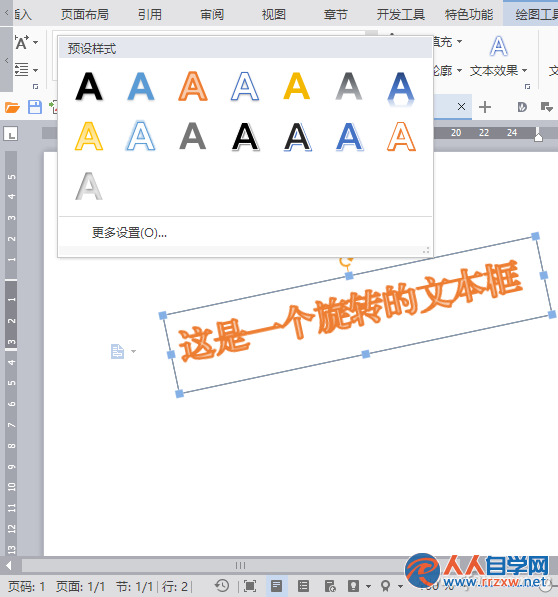Add a new document tab with plus
The width and height of the screenshot is (558, 597).
pyautogui.click(x=485, y=107)
